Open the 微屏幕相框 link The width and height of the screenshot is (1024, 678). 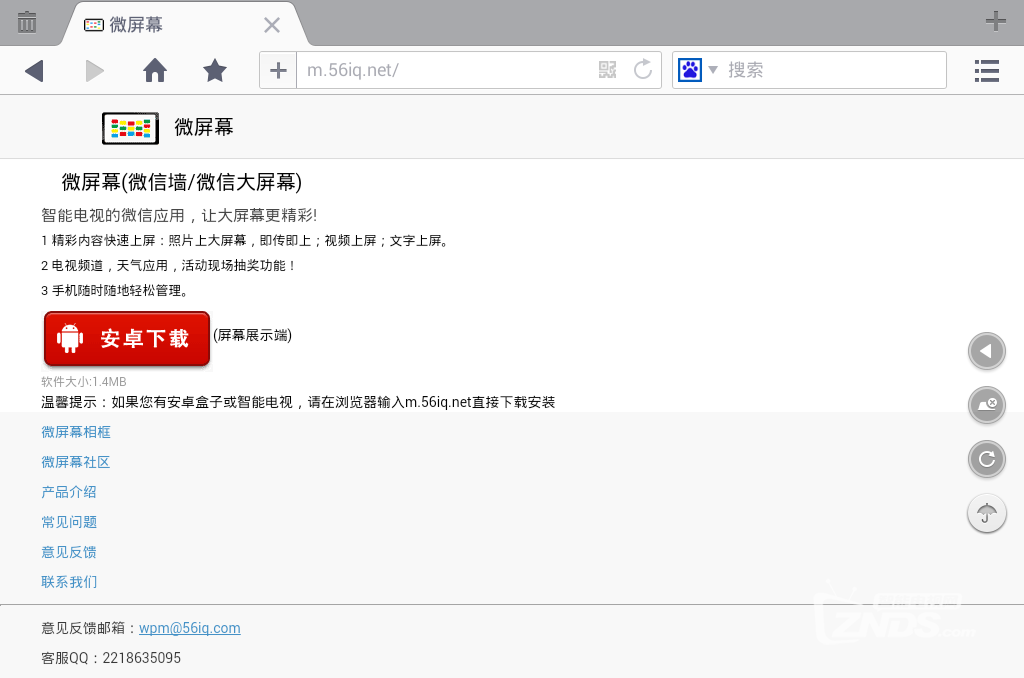pos(76,432)
